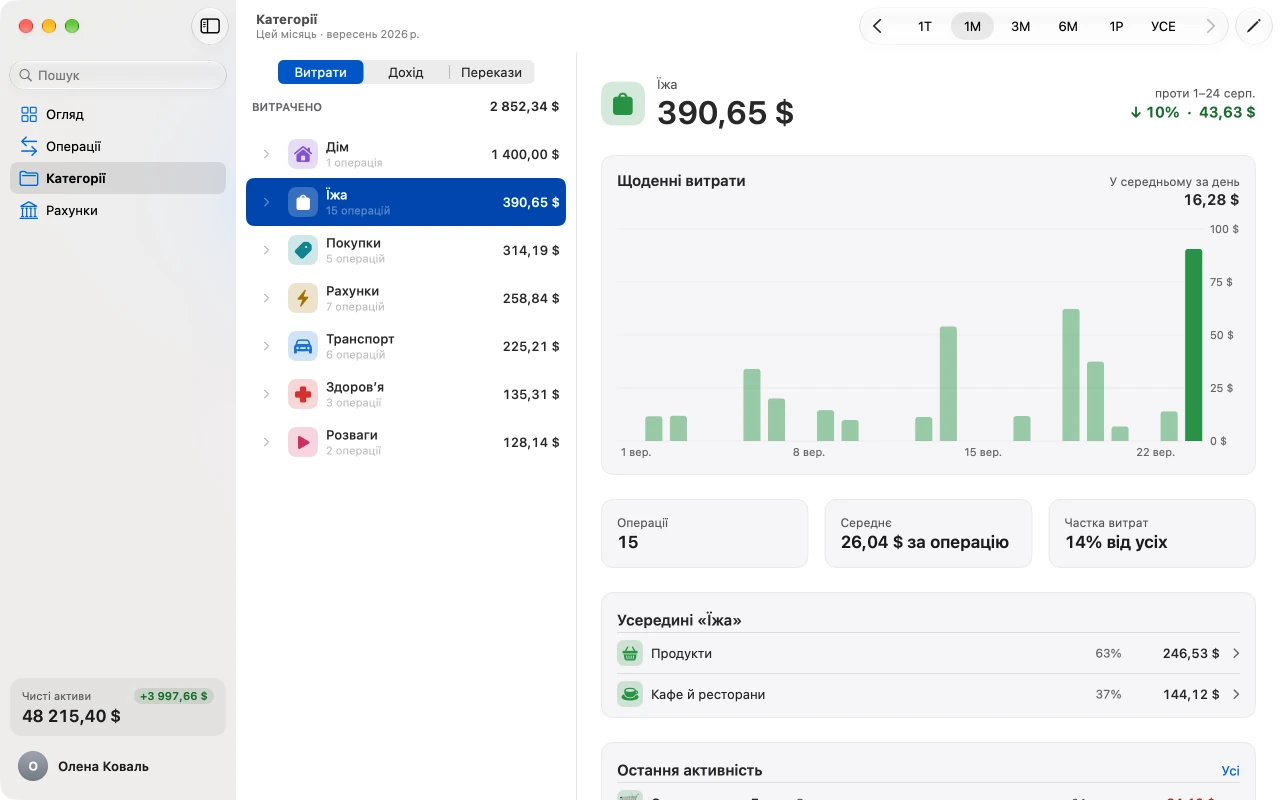The width and height of the screenshot is (1280, 800).
Task: Click the Пошук search field
Action: pos(118,75)
